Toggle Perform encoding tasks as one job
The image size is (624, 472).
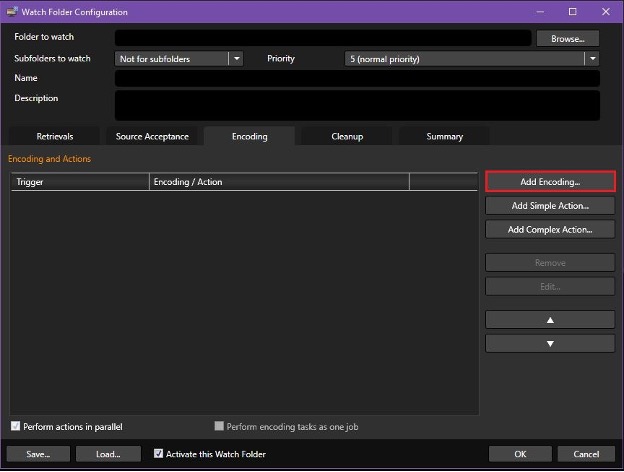219,426
